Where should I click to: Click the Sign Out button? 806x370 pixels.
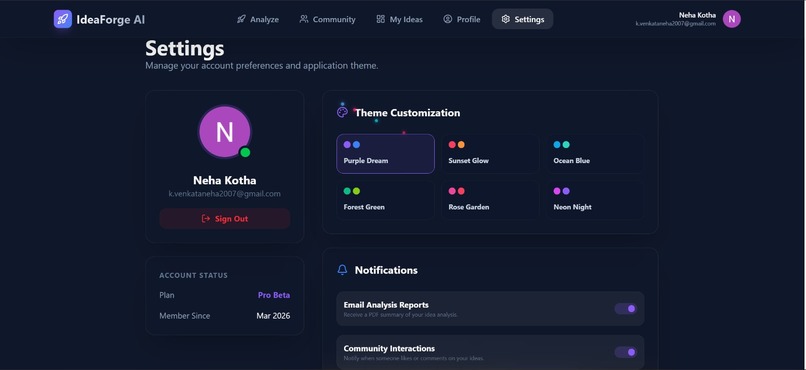pyautogui.click(x=225, y=218)
